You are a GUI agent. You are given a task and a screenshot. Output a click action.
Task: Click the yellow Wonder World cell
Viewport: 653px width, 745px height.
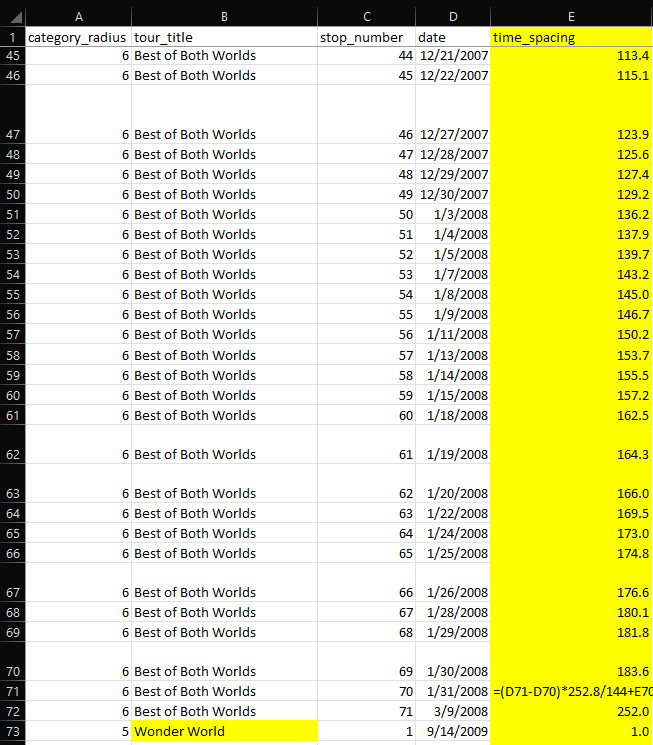tap(224, 731)
